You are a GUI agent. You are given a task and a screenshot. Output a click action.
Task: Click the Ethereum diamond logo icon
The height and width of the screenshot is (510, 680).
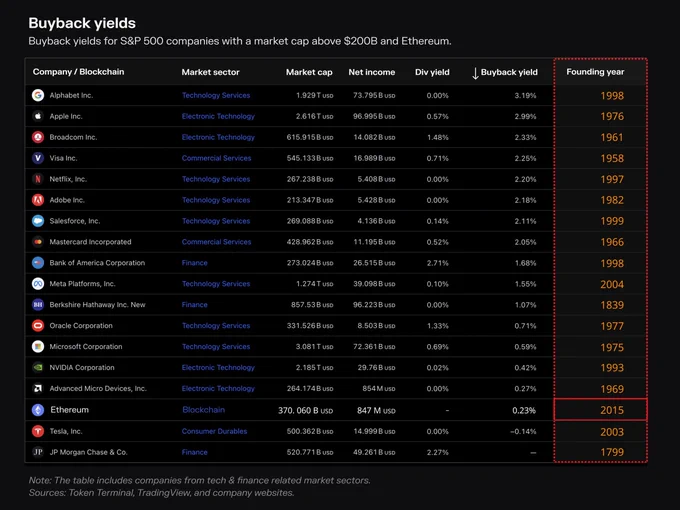[x=38, y=410]
